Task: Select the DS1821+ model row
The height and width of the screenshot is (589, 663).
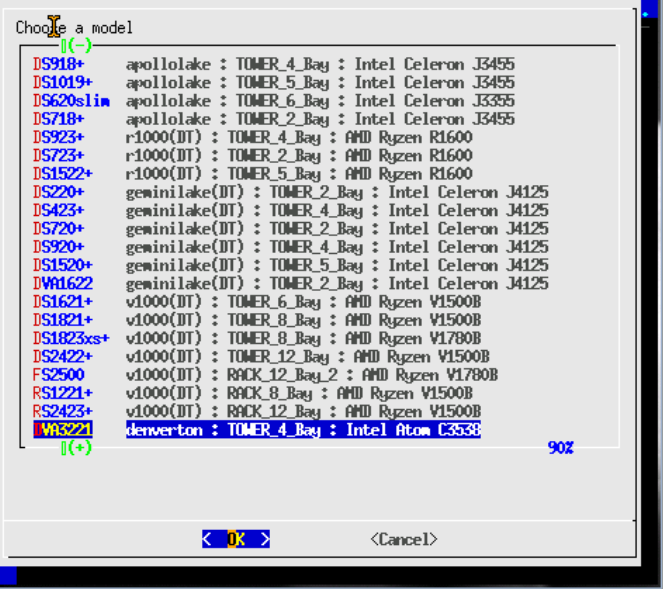Action: pyautogui.click(x=257, y=320)
